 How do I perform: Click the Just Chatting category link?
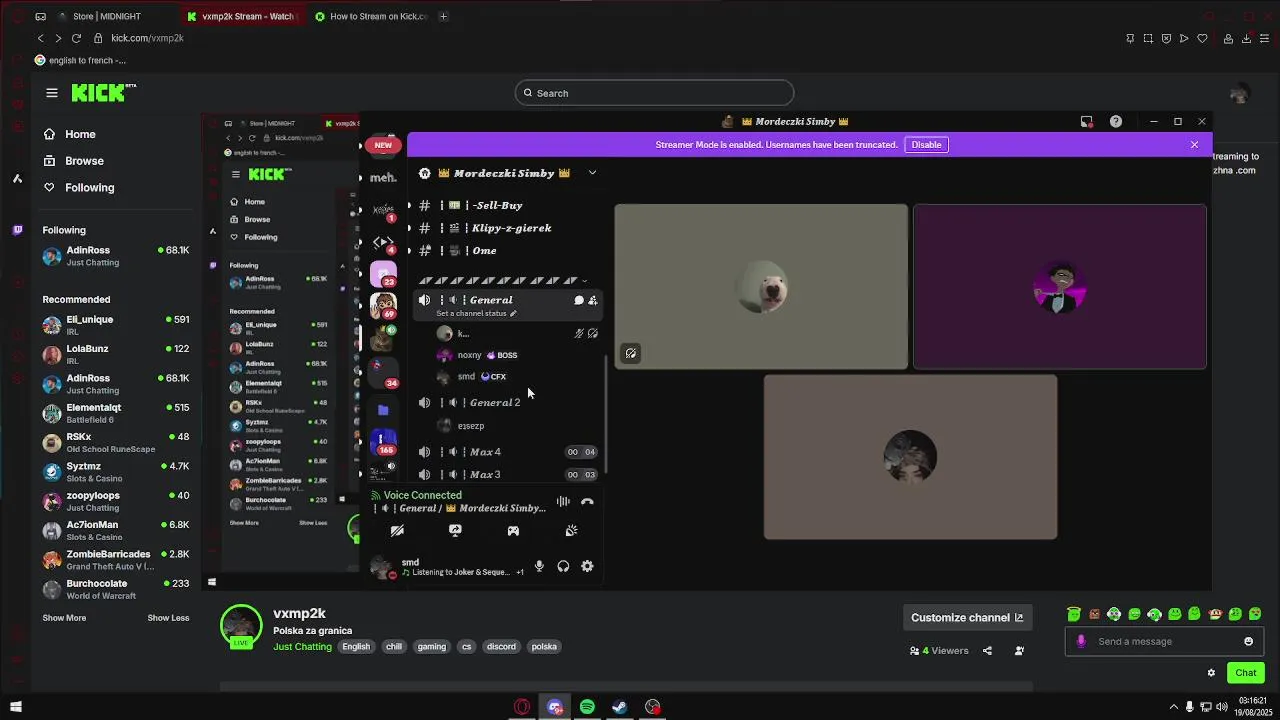click(x=302, y=646)
